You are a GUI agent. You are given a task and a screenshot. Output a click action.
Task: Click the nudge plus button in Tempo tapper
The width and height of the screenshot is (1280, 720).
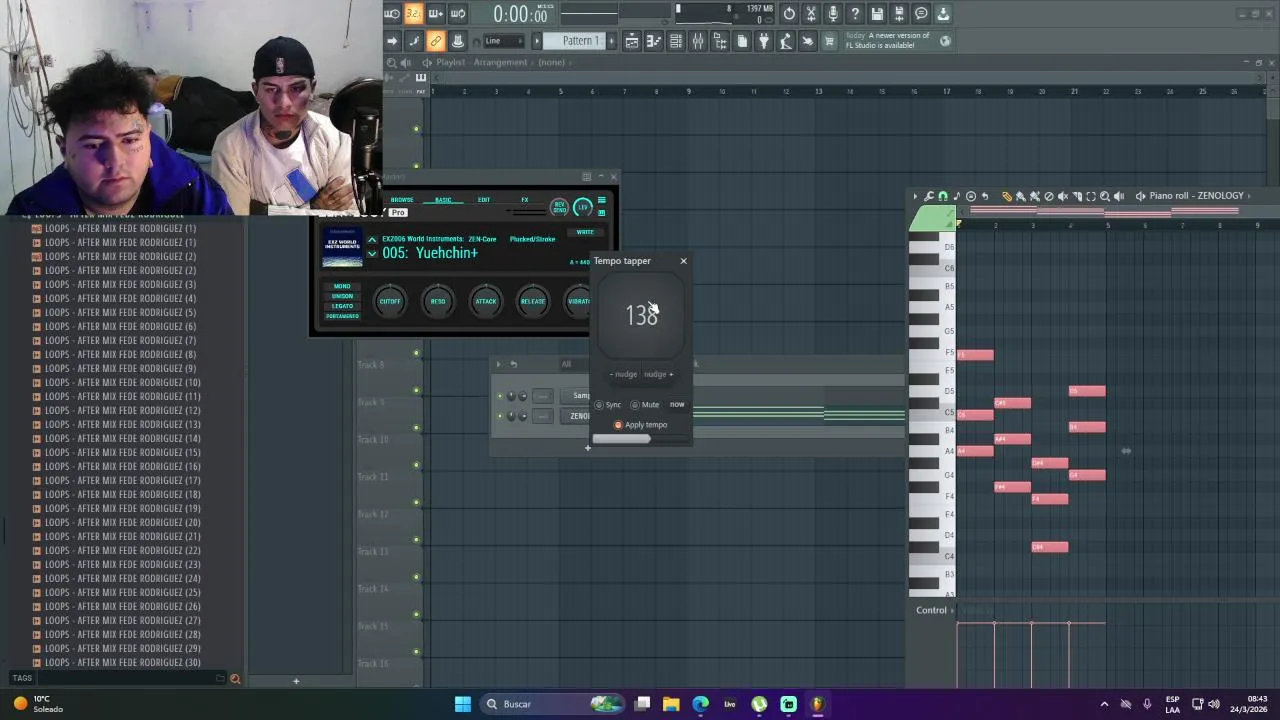(x=659, y=374)
